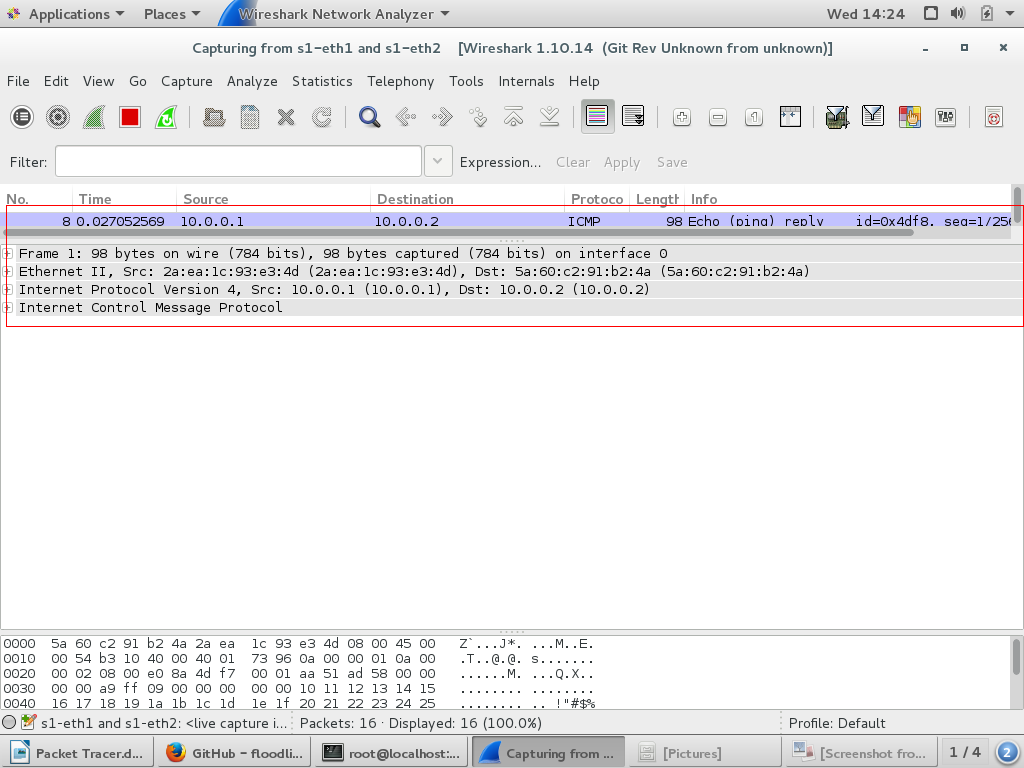Toggle auto scroll in live capture
Viewport: 1024px width, 768px height.
633,117
